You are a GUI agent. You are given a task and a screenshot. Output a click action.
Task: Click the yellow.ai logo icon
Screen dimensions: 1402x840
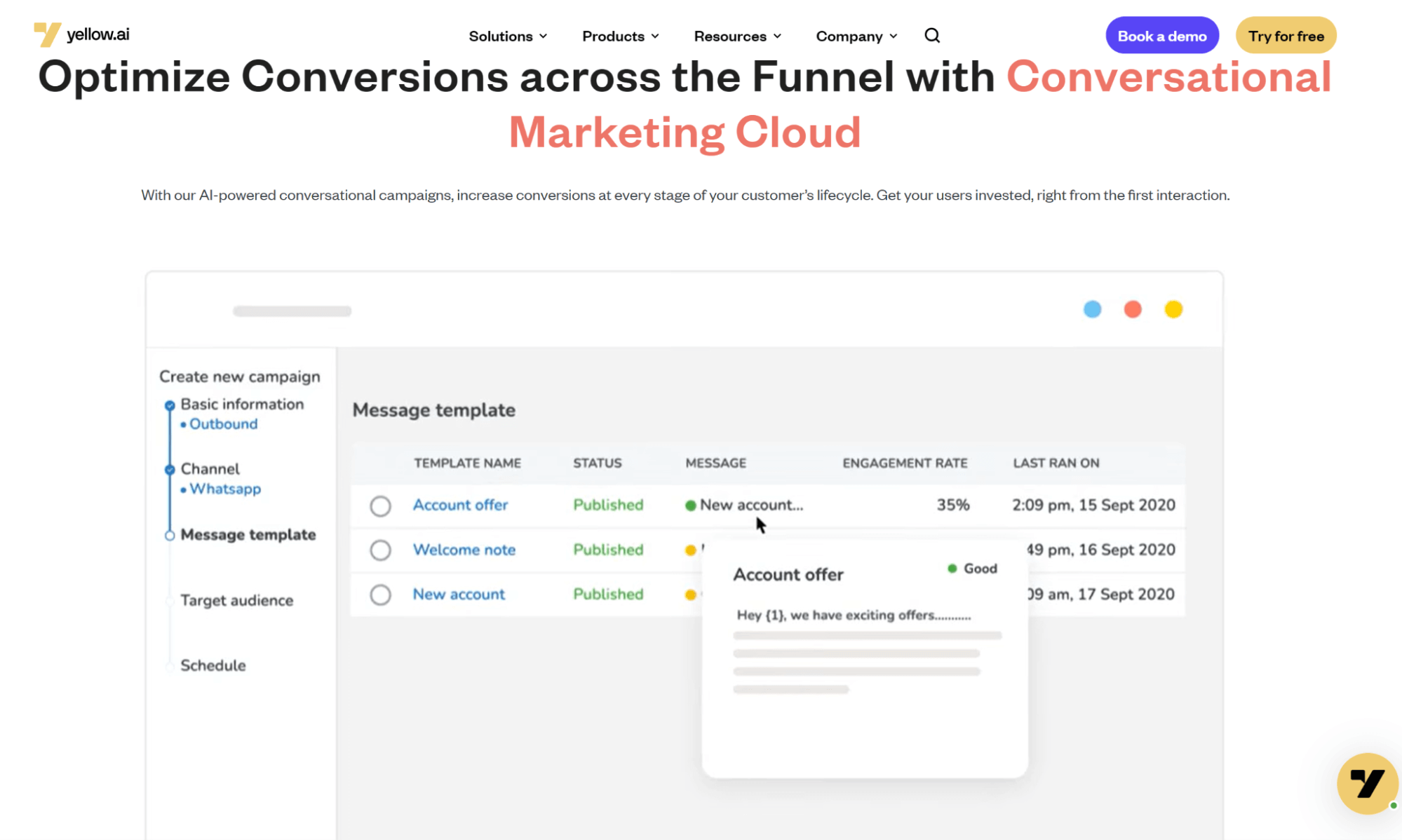47,34
